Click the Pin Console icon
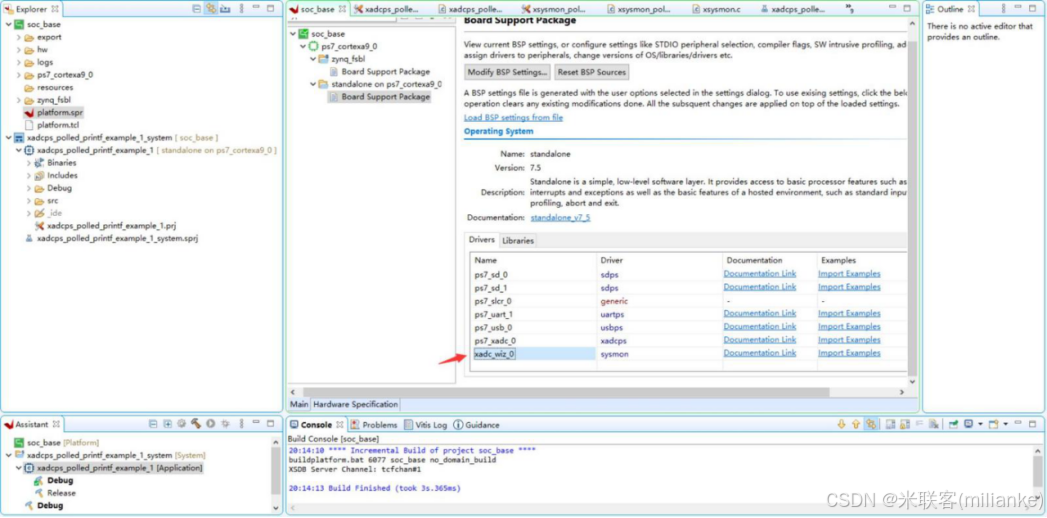 [x=953, y=425]
